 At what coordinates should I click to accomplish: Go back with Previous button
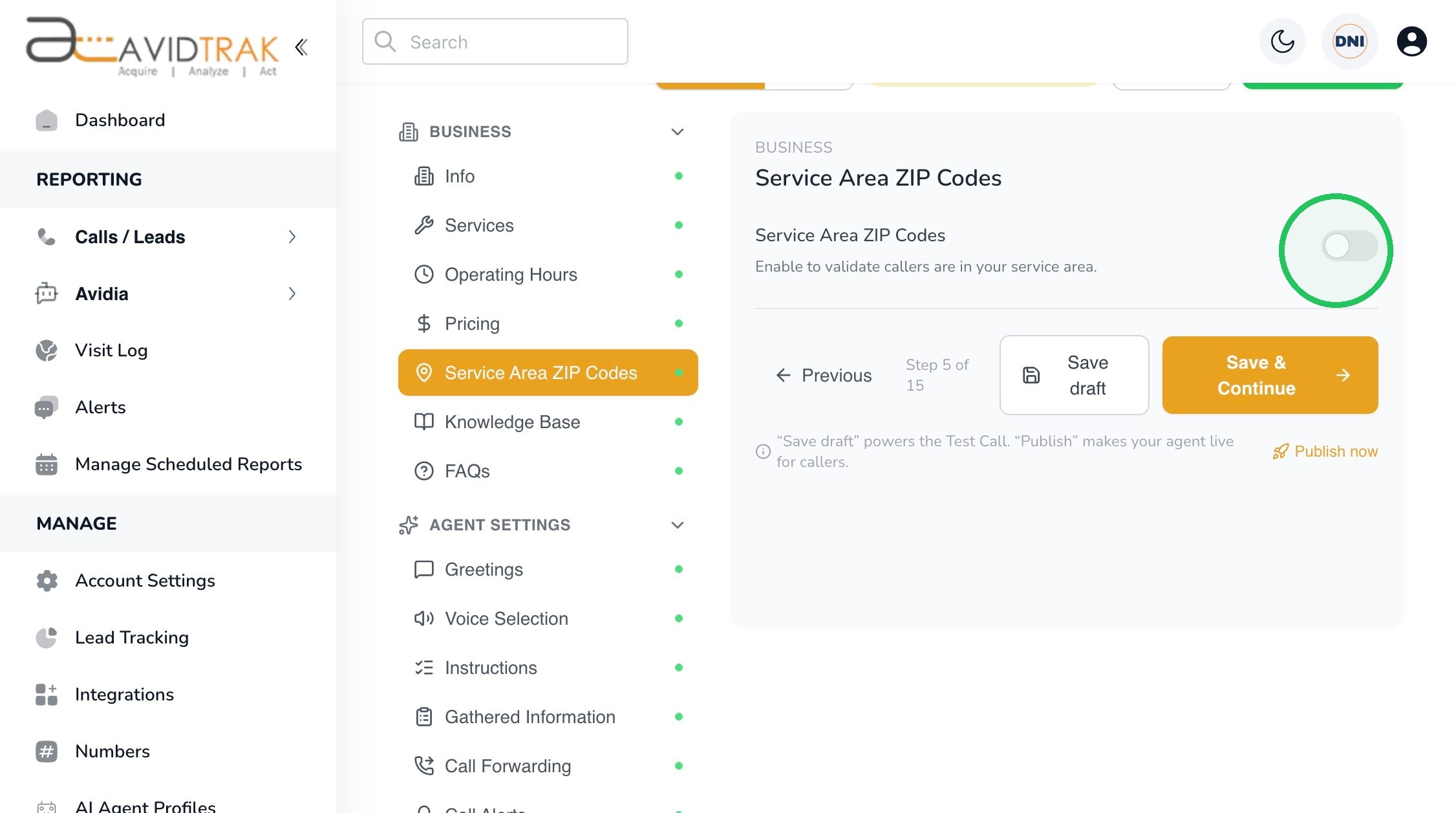pos(824,375)
